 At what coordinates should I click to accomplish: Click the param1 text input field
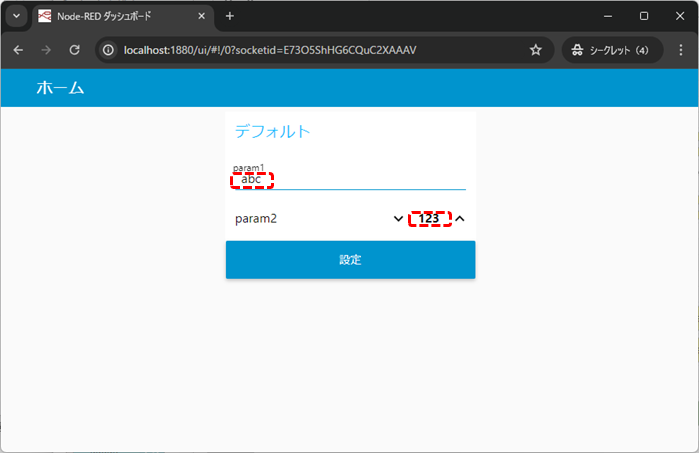point(350,180)
